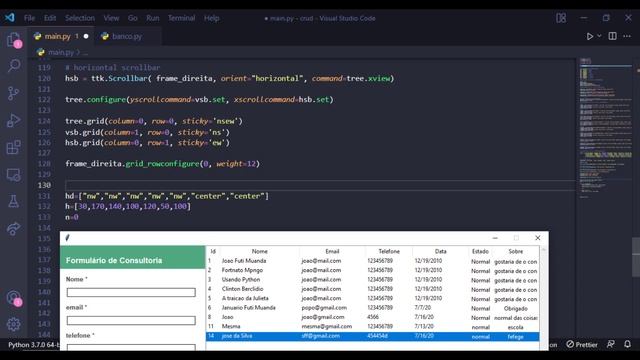Switch to the banco.py tab
640x360 pixels.
[x=127, y=36]
